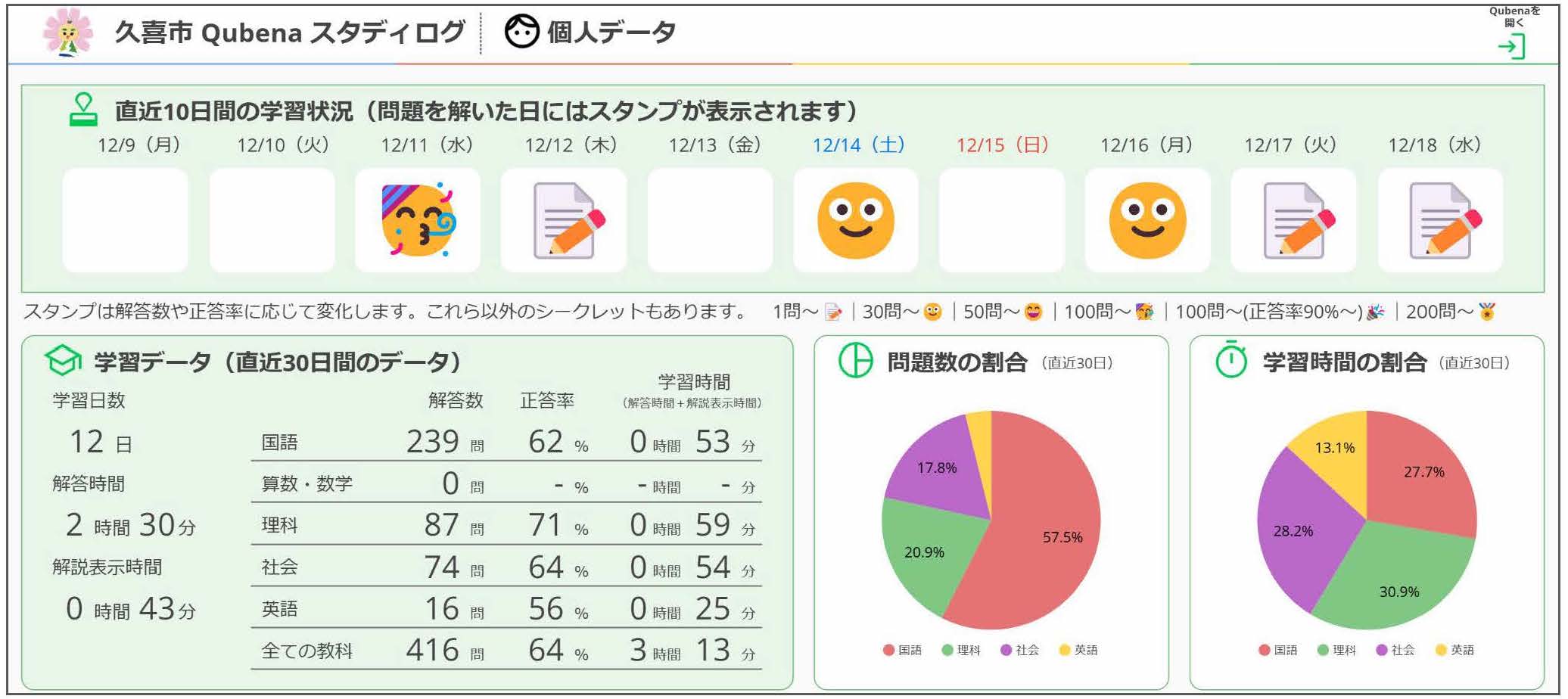The image size is (1568, 699).
Task: Toggle 国語 legend in 問題数の割合 chart
Action: 903,650
